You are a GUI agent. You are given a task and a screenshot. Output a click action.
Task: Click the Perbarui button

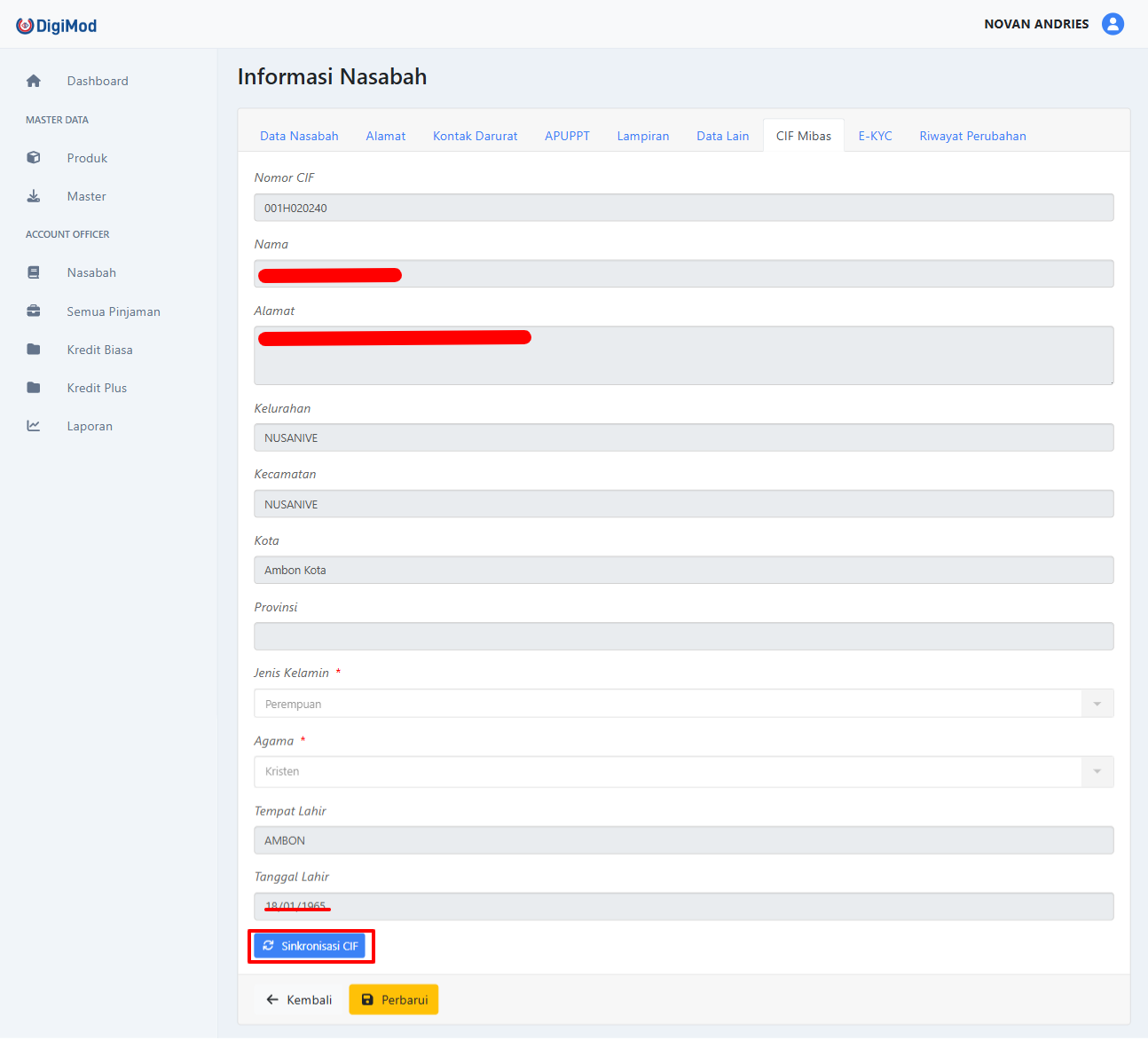[x=393, y=999]
